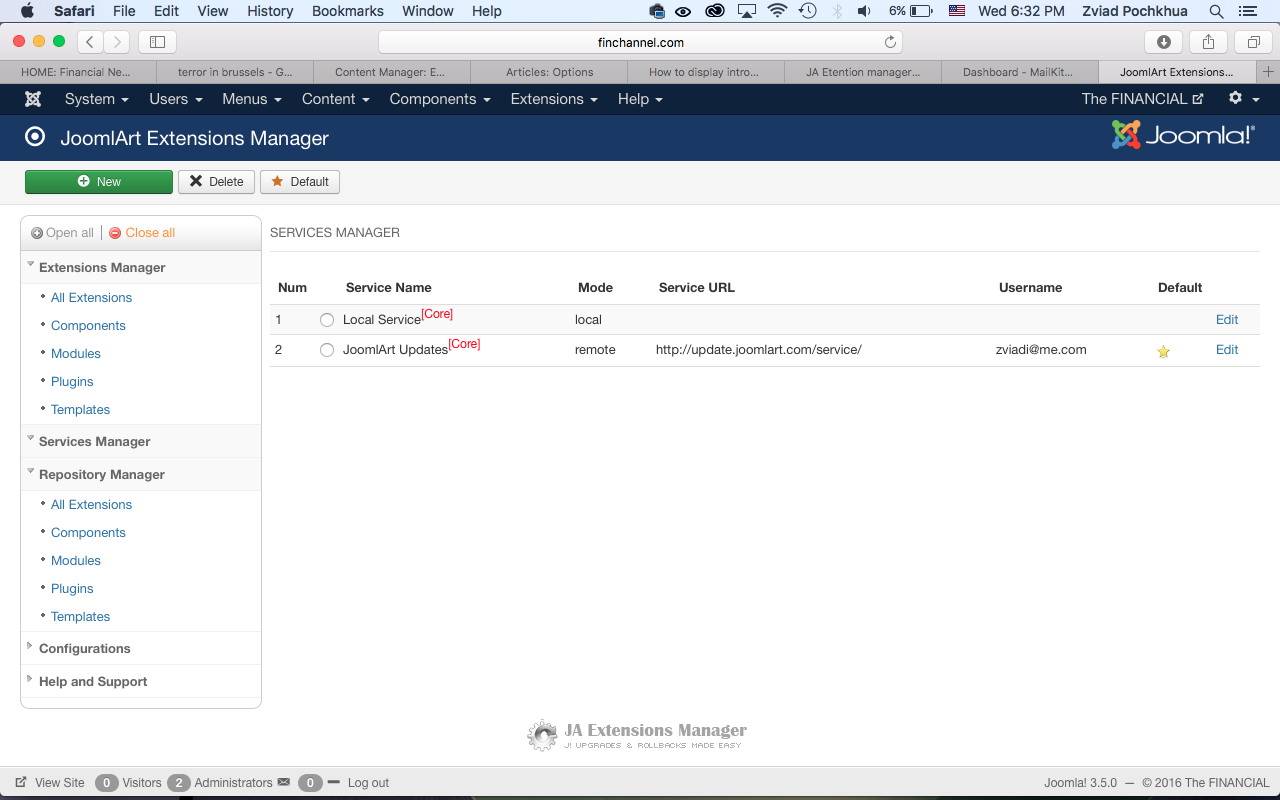Click the Joomla! logo in the header
This screenshot has height=800, width=1280.
(x=1183, y=135)
